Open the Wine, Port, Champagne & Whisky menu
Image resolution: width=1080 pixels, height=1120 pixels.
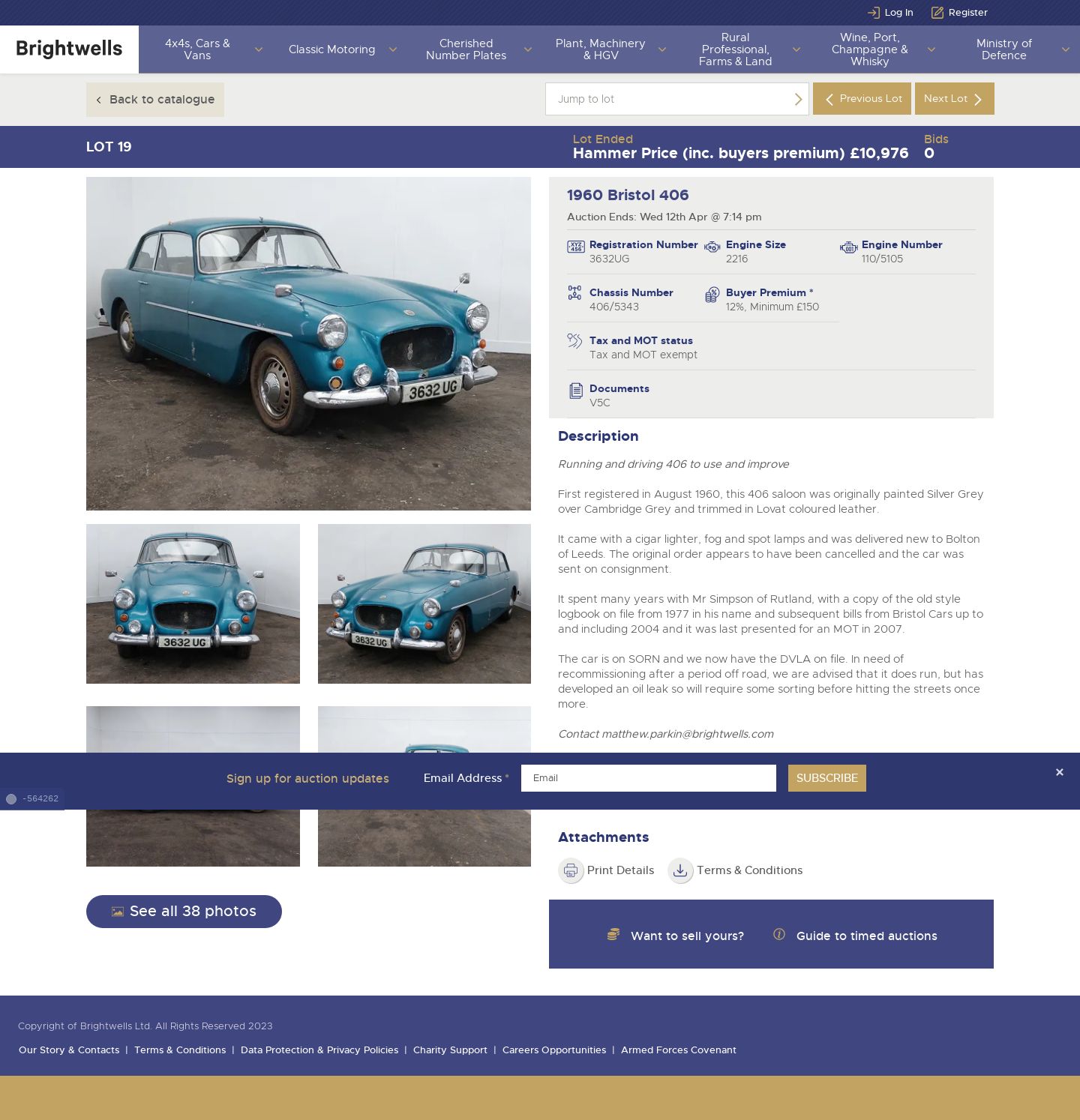[869, 49]
